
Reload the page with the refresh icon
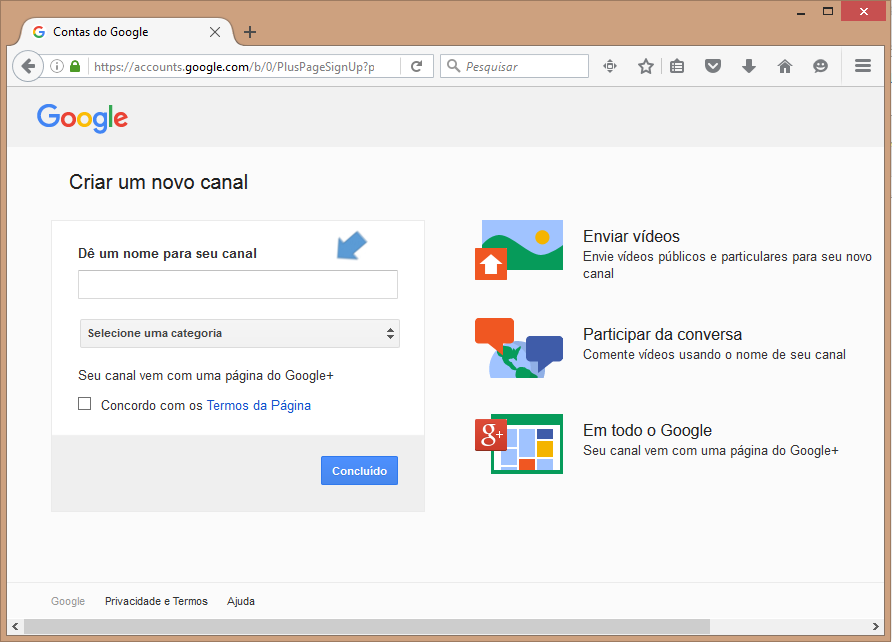tap(416, 67)
